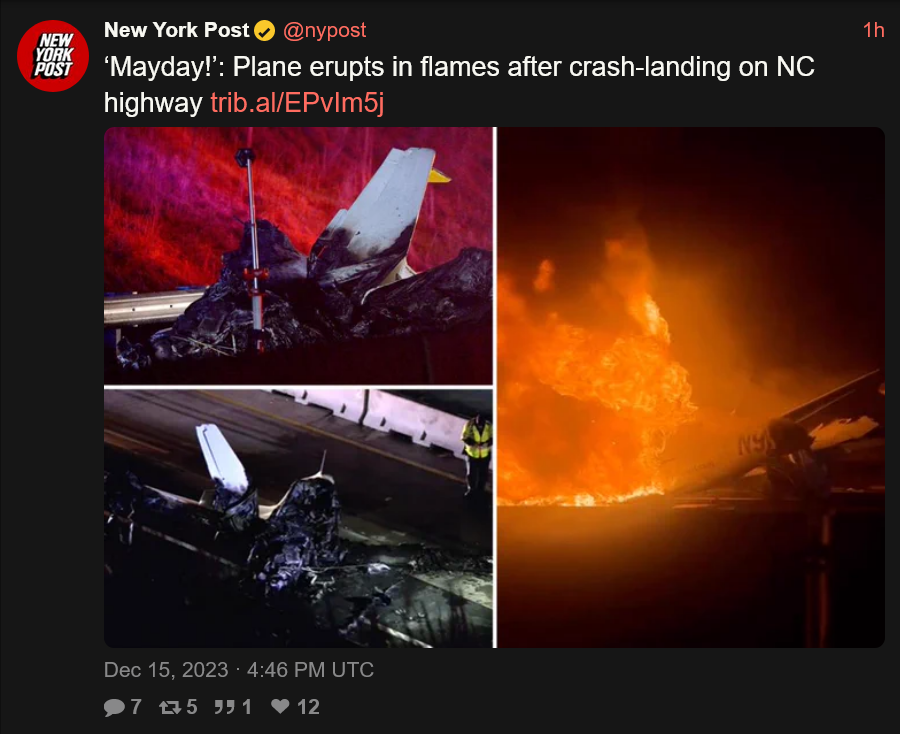Viewport: 900px width, 734px height.
Task: Click the New York Post display name
Action: pos(177,30)
